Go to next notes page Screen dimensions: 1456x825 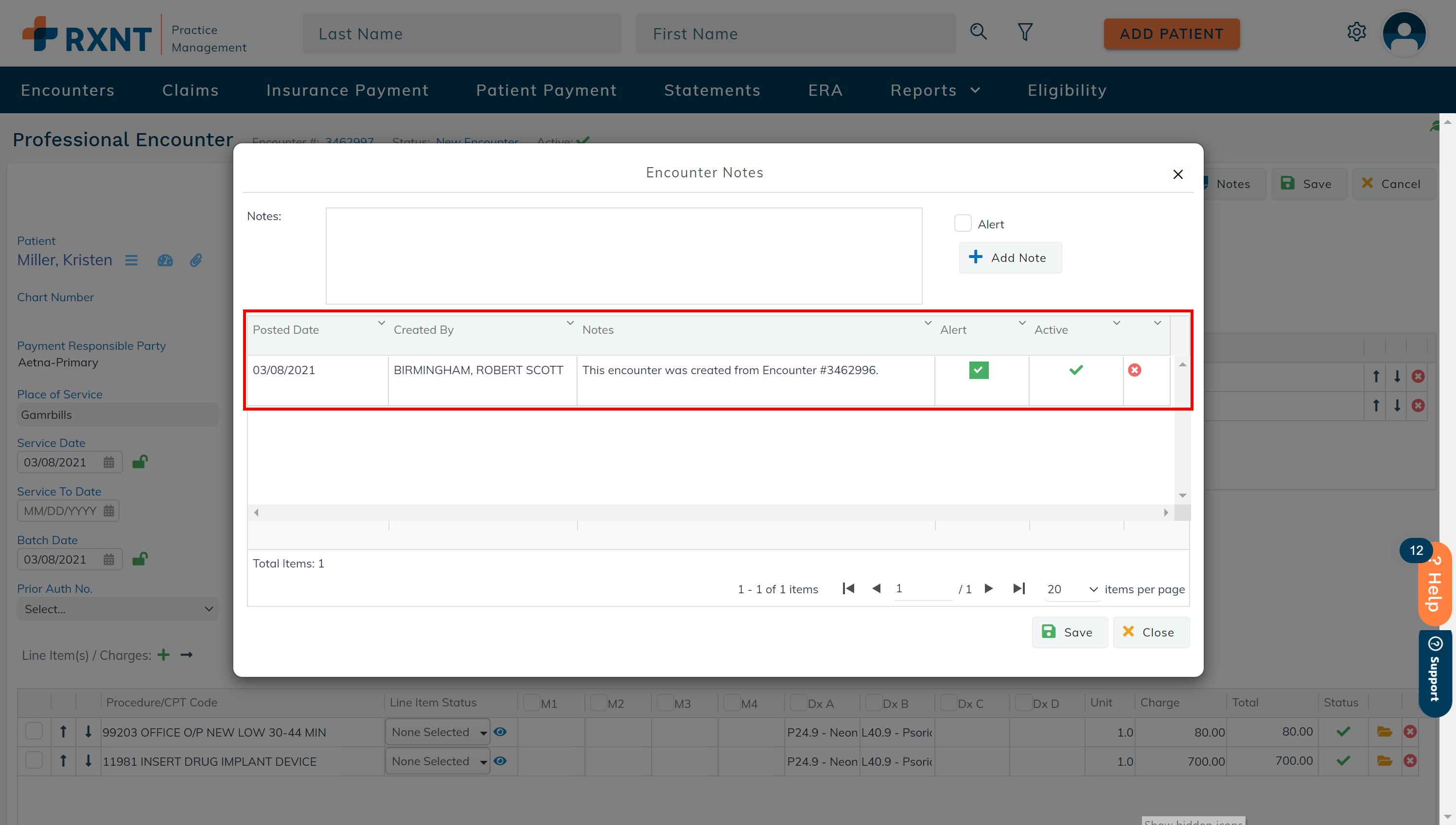point(989,589)
